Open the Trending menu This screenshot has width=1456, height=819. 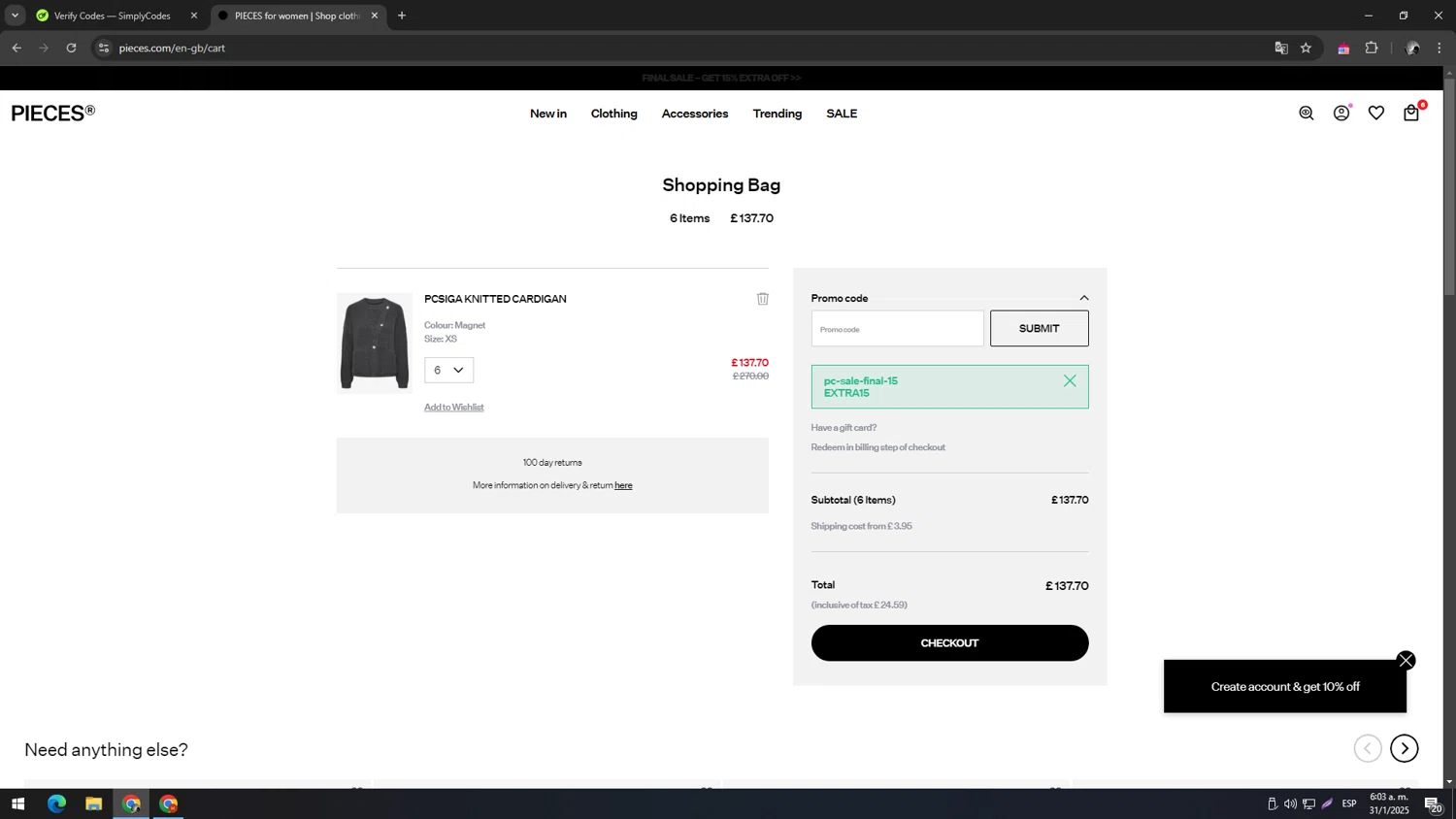(x=778, y=114)
